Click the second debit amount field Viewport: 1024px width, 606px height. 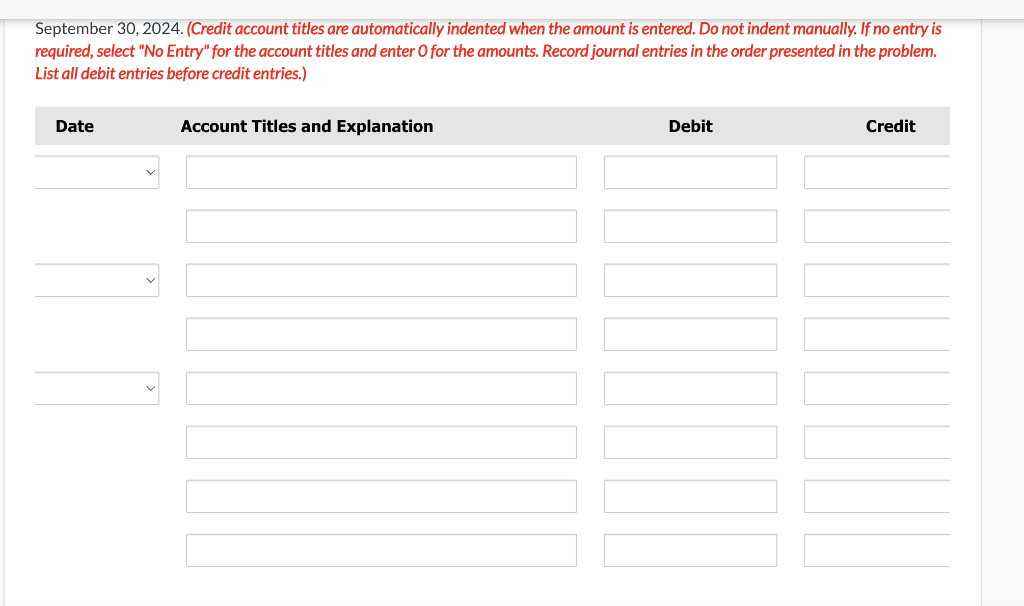tap(690, 226)
